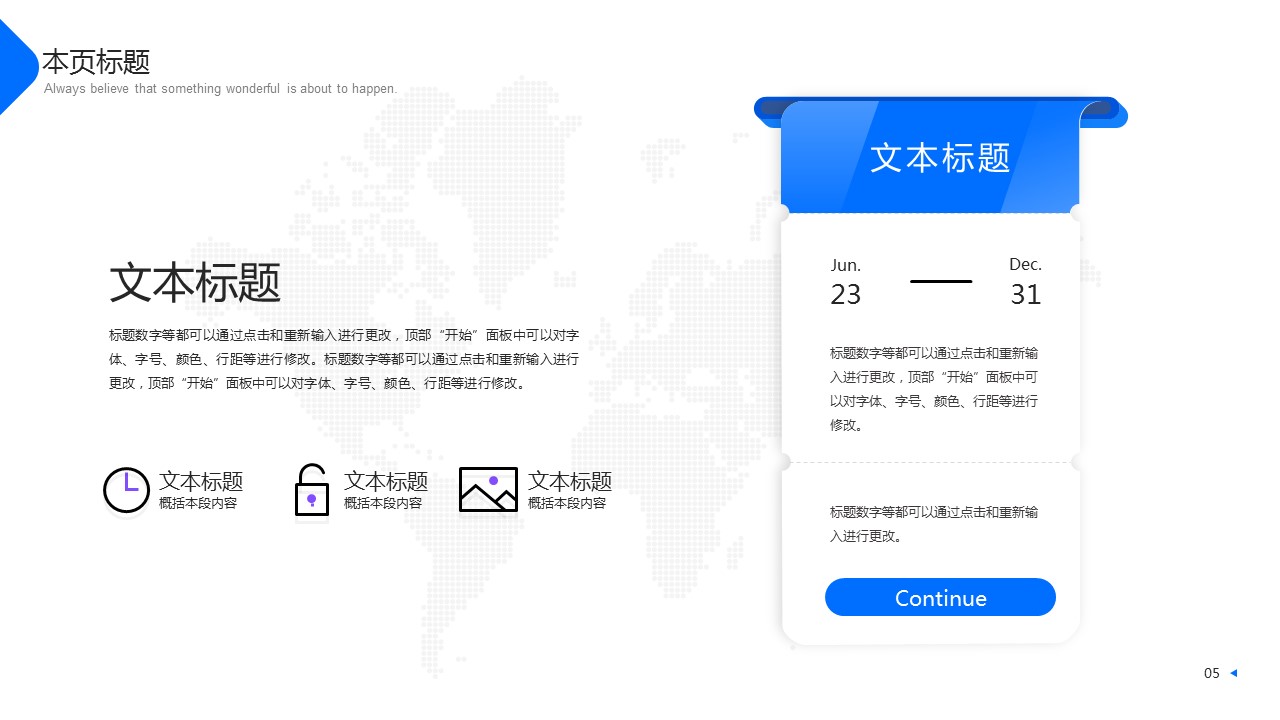Image resolution: width=1280 pixels, height=720 pixels.
Task: Click the Dec. 31 end date
Action: 1025,282
